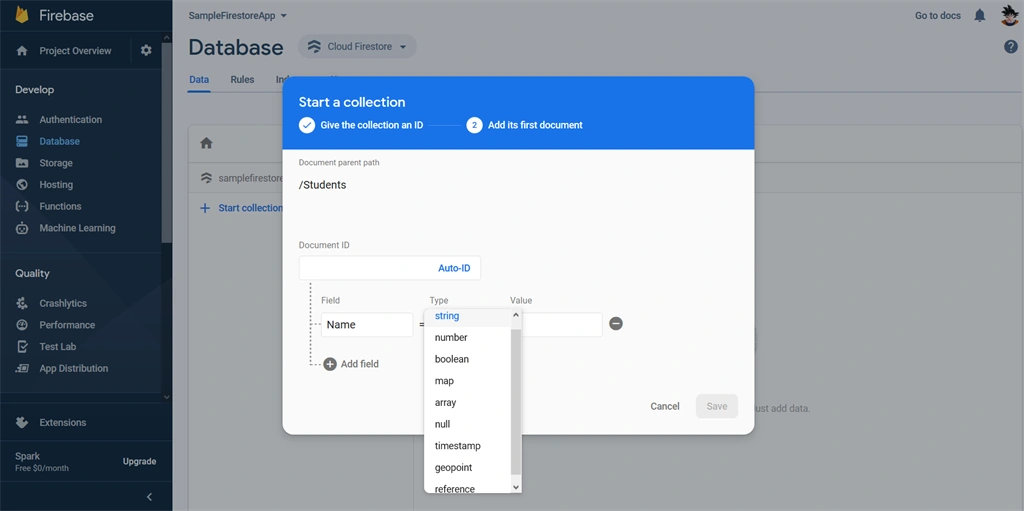Select the number type option
Image resolution: width=1024 pixels, height=511 pixels.
pyautogui.click(x=468, y=337)
